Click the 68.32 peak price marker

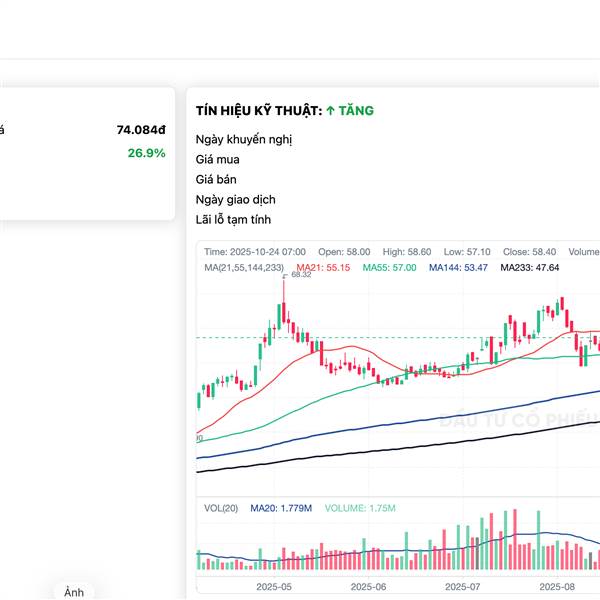click(301, 275)
